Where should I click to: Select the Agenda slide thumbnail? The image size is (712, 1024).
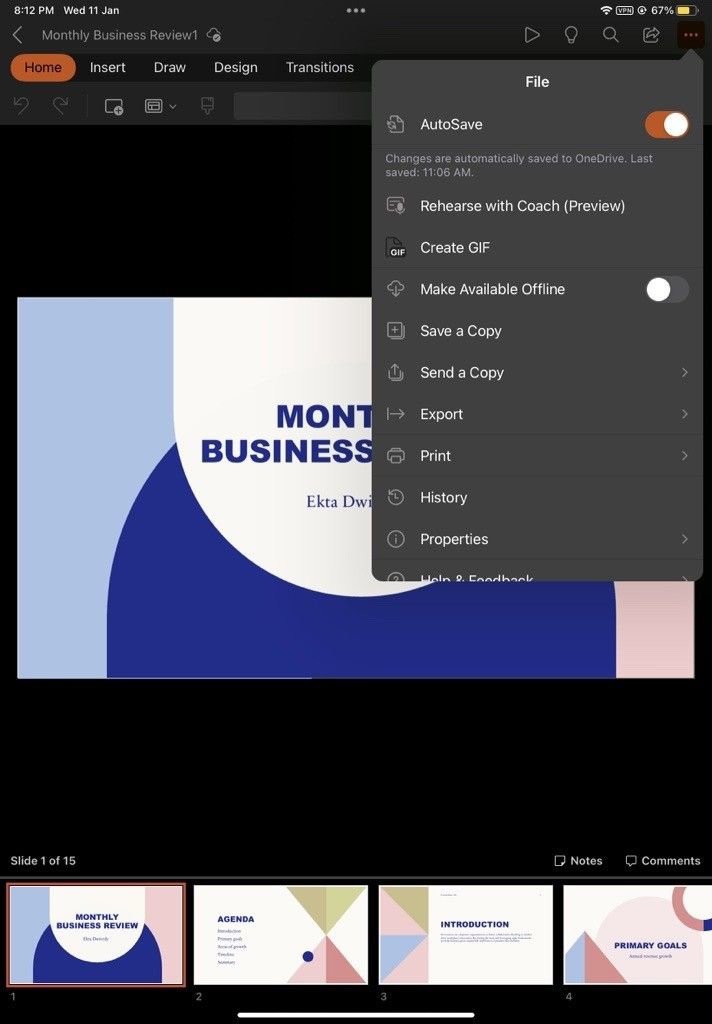click(281, 935)
